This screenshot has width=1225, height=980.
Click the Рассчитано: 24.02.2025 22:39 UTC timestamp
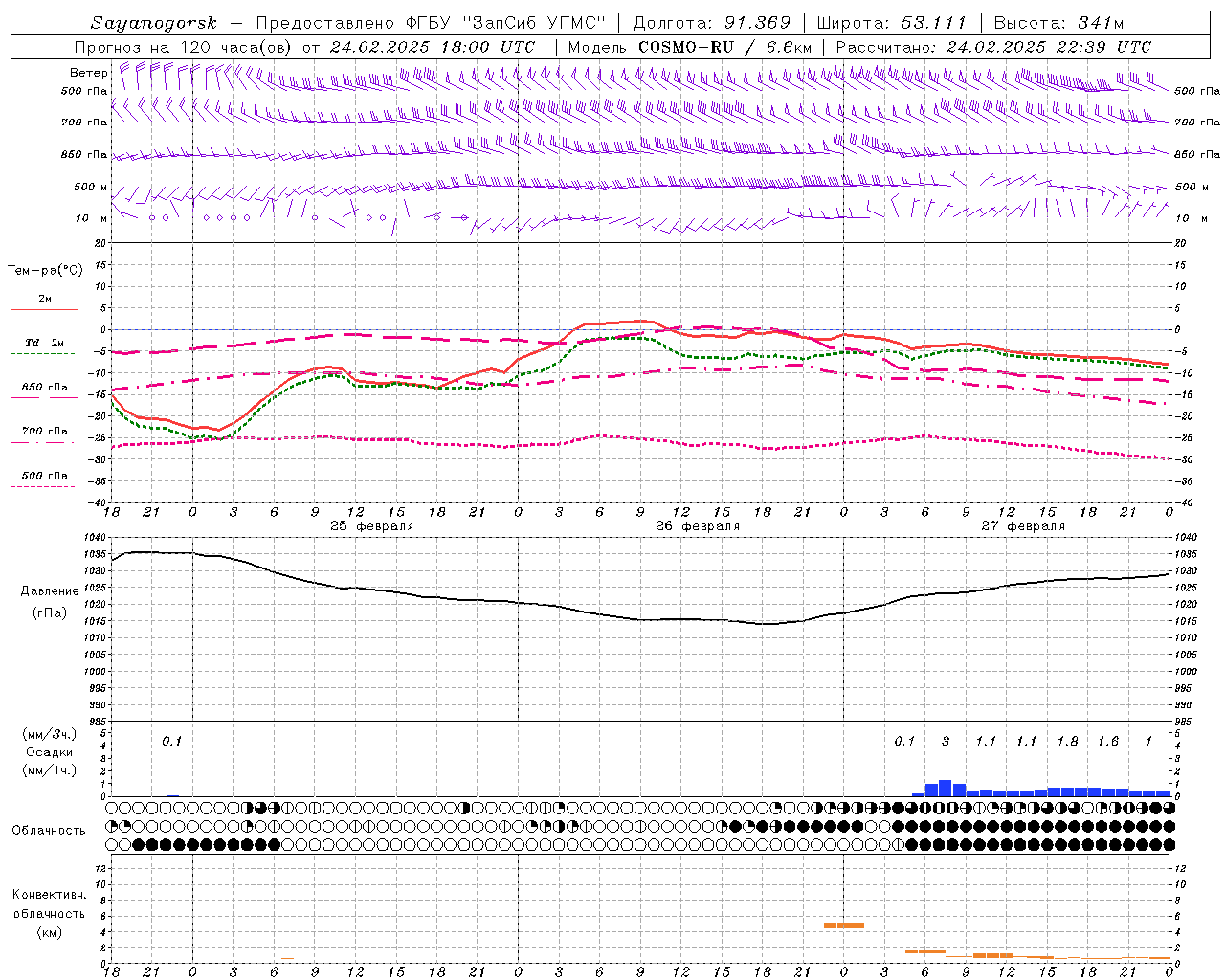pos(993,47)
